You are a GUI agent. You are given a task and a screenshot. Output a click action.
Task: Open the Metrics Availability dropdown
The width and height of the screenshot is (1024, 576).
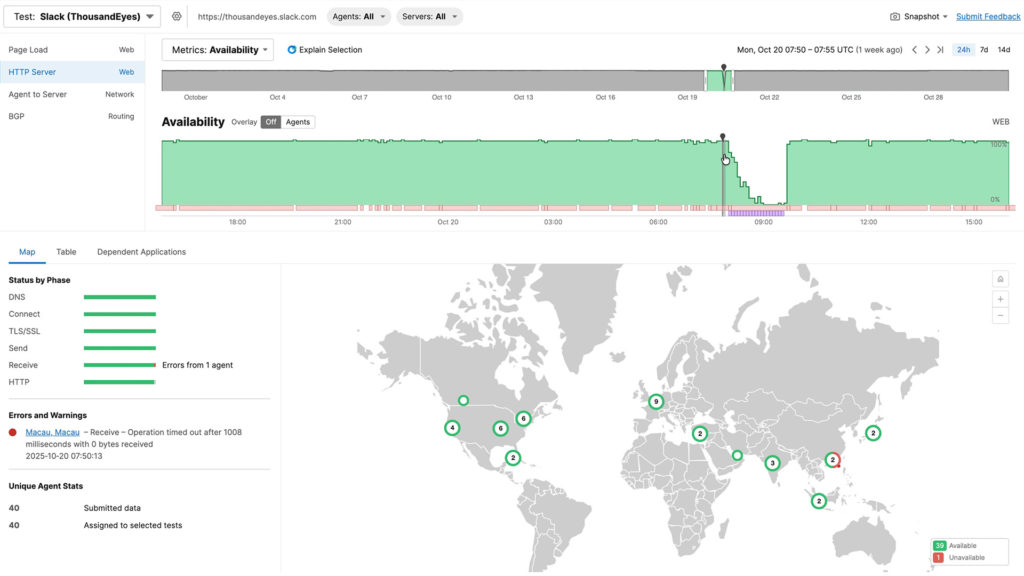(x=217, y=50)
